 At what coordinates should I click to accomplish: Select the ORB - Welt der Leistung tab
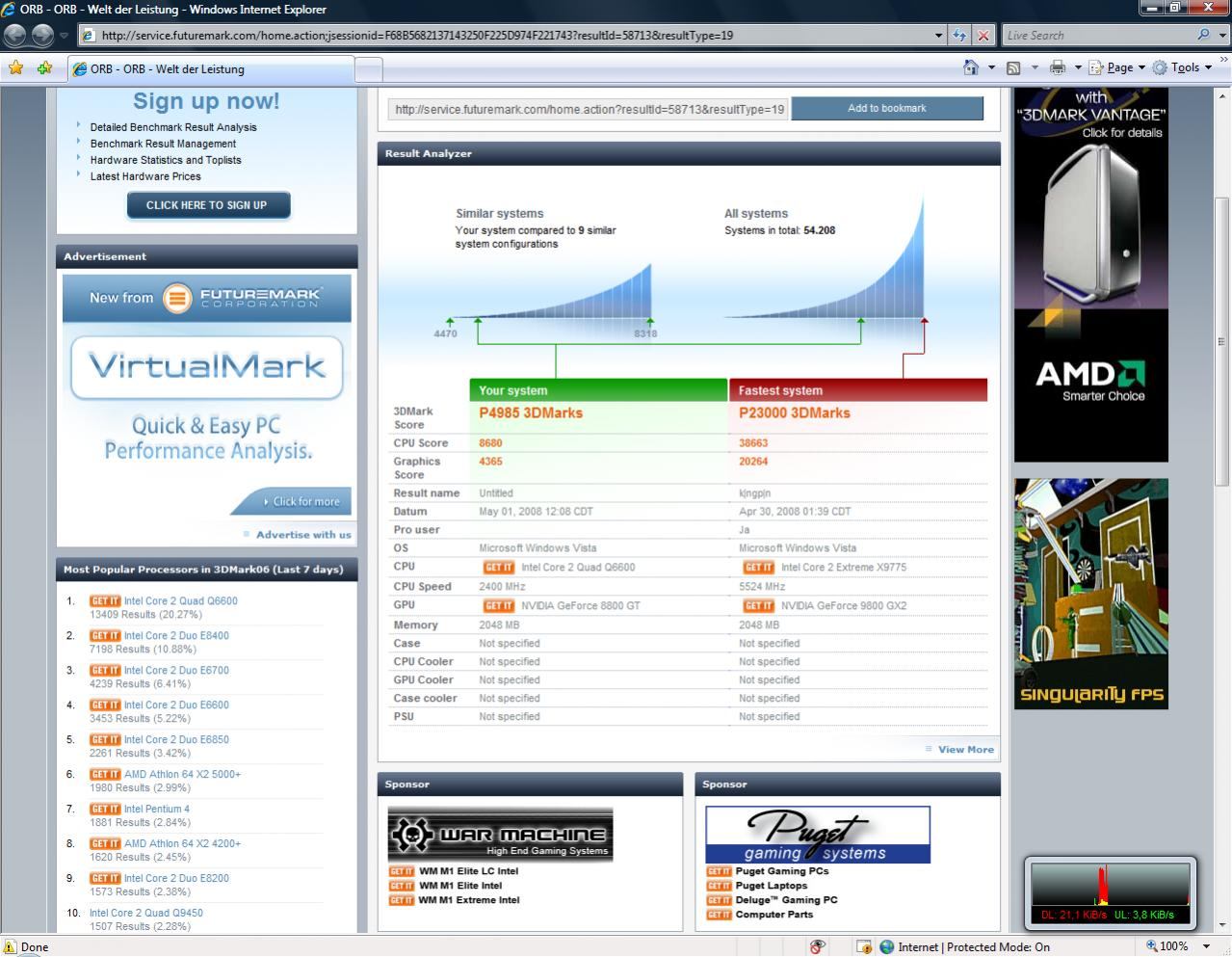(211, 69)
